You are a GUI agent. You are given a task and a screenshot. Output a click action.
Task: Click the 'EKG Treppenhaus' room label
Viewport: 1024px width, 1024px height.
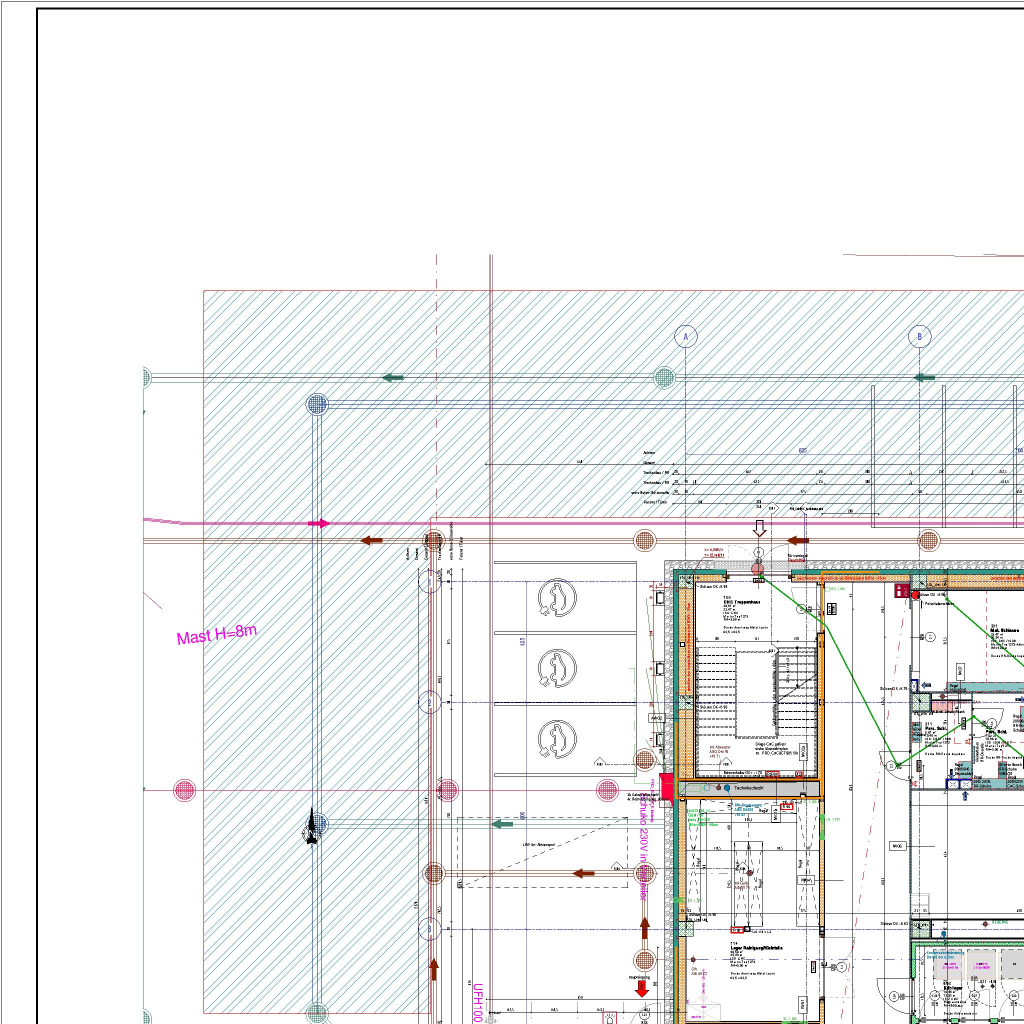pyautogui.click(x=741, y=601)
